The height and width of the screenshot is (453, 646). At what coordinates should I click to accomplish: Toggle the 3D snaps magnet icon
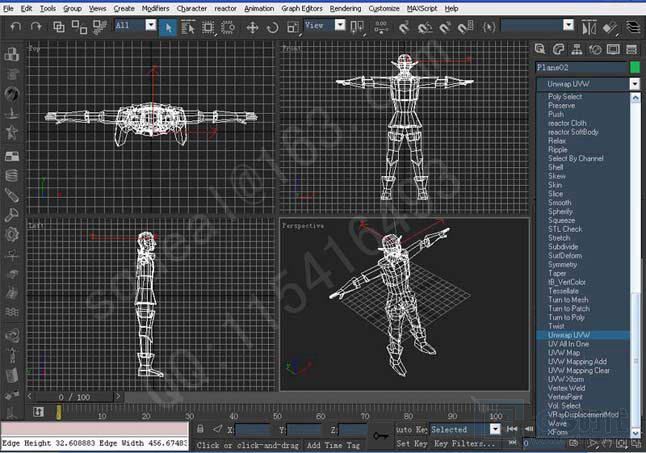404,28
